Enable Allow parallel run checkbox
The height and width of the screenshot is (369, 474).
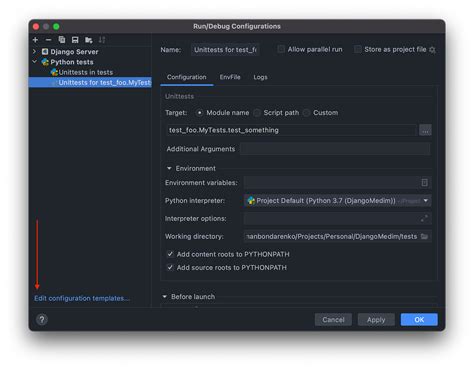[281, 49]
